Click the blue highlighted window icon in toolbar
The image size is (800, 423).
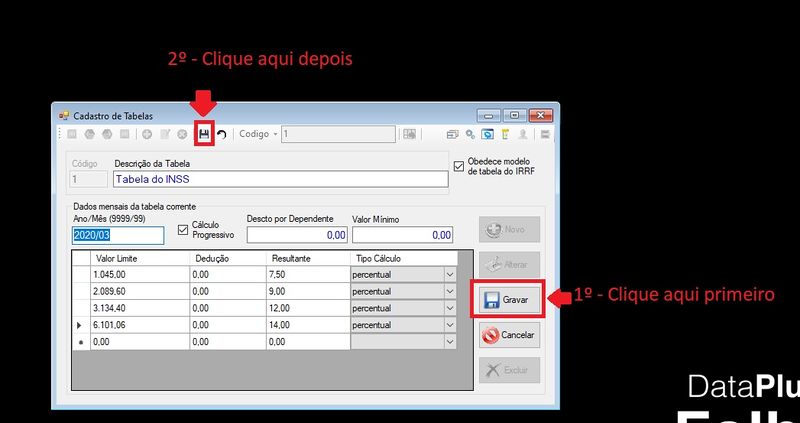(x=488, y=135)
